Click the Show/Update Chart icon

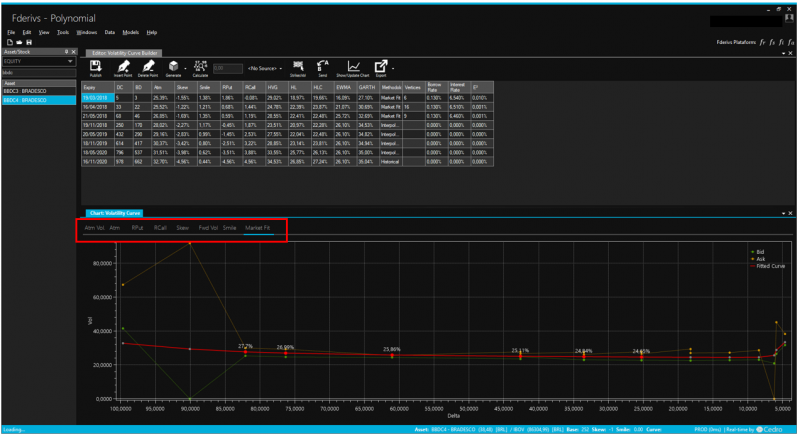pos(354,66)
